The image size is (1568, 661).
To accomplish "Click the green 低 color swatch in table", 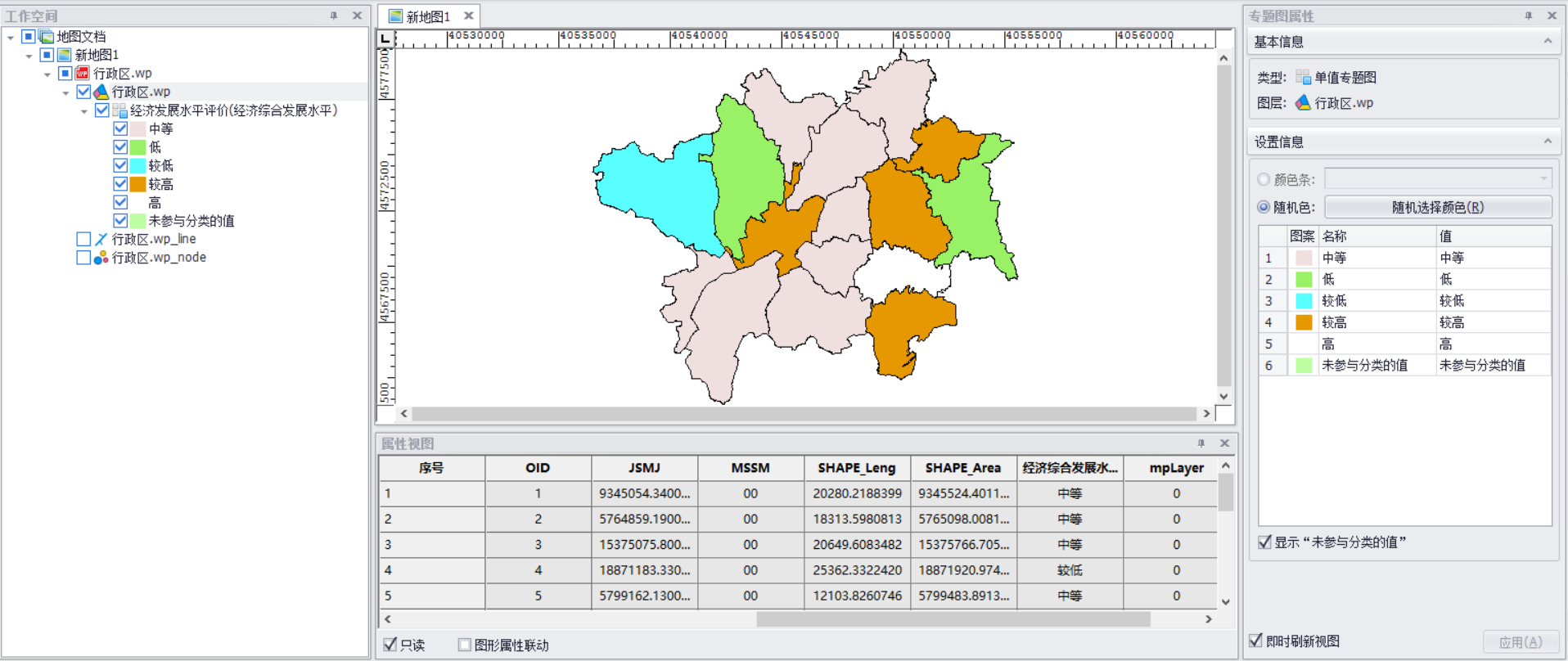I will (1304, 279).
